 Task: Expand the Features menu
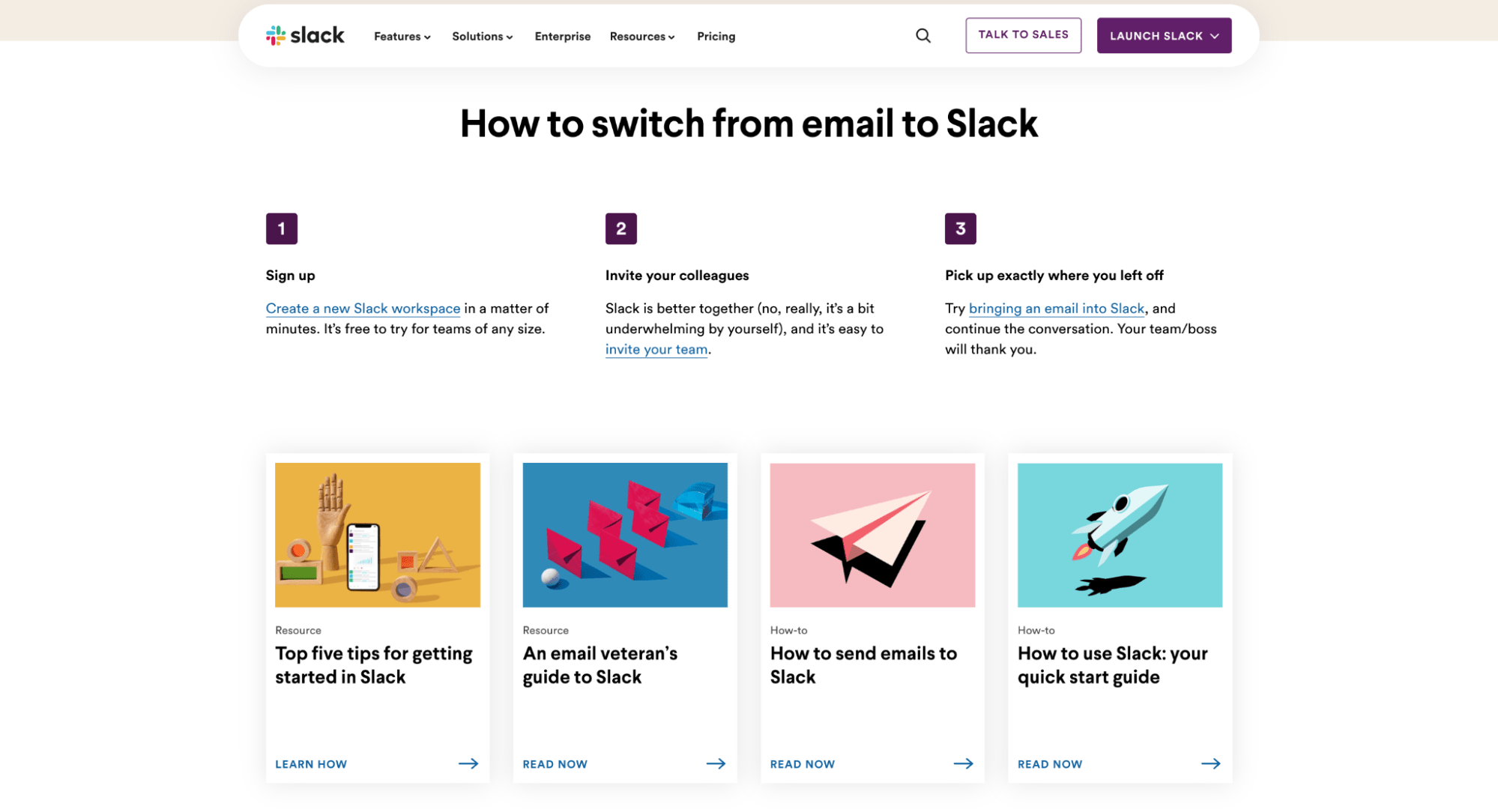click(402, 36)
